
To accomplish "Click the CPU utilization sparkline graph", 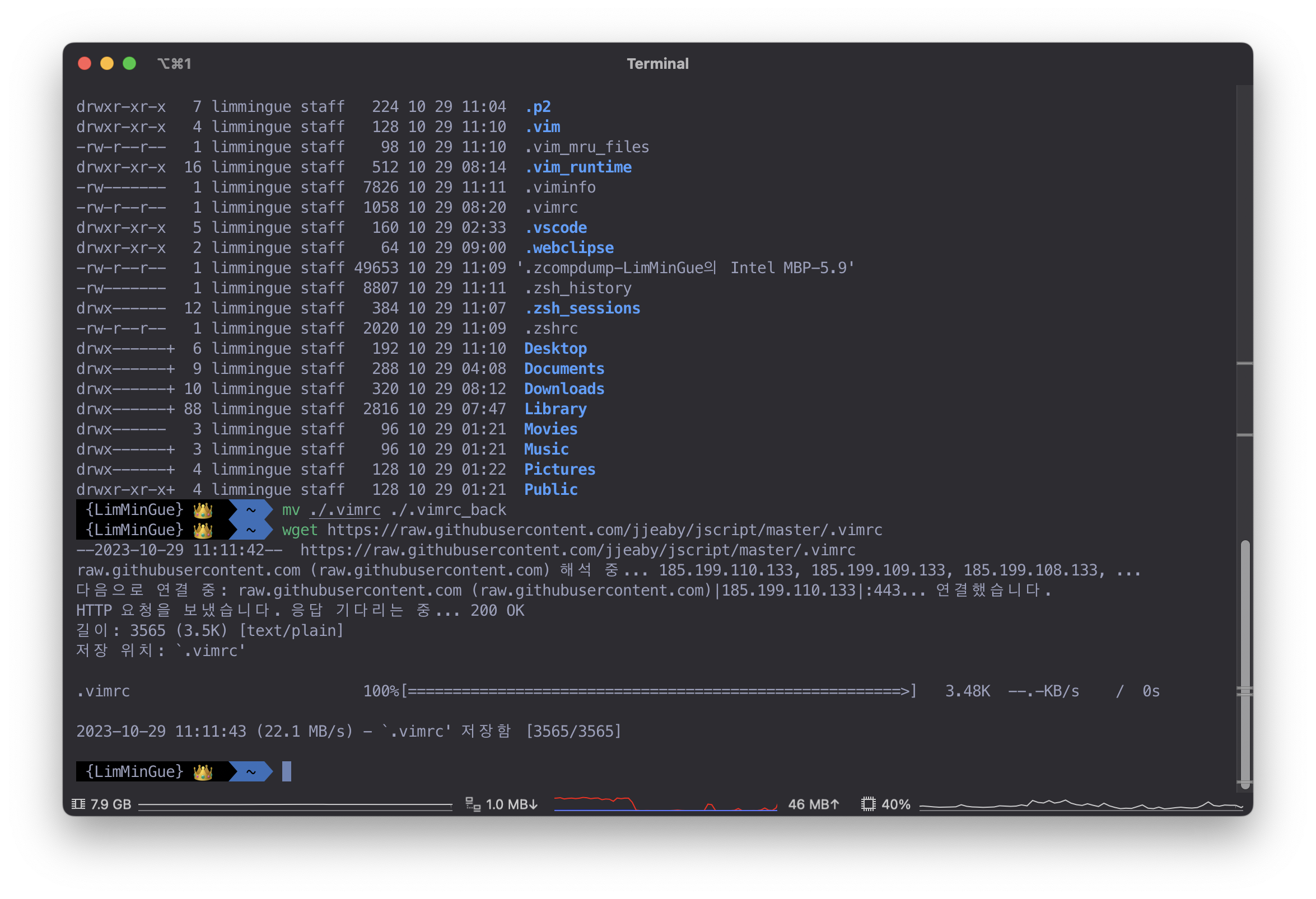I will 1080,804.
